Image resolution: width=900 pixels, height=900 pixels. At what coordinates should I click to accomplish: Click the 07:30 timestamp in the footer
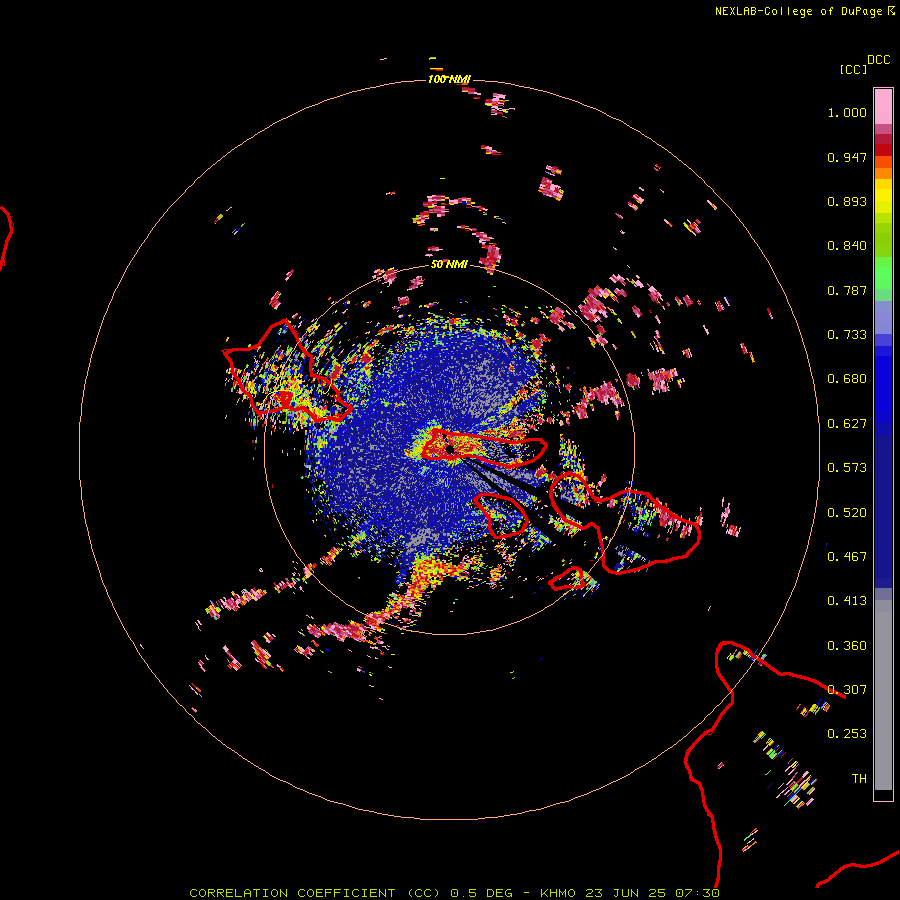pyautogui.click(x=697, y=893)
